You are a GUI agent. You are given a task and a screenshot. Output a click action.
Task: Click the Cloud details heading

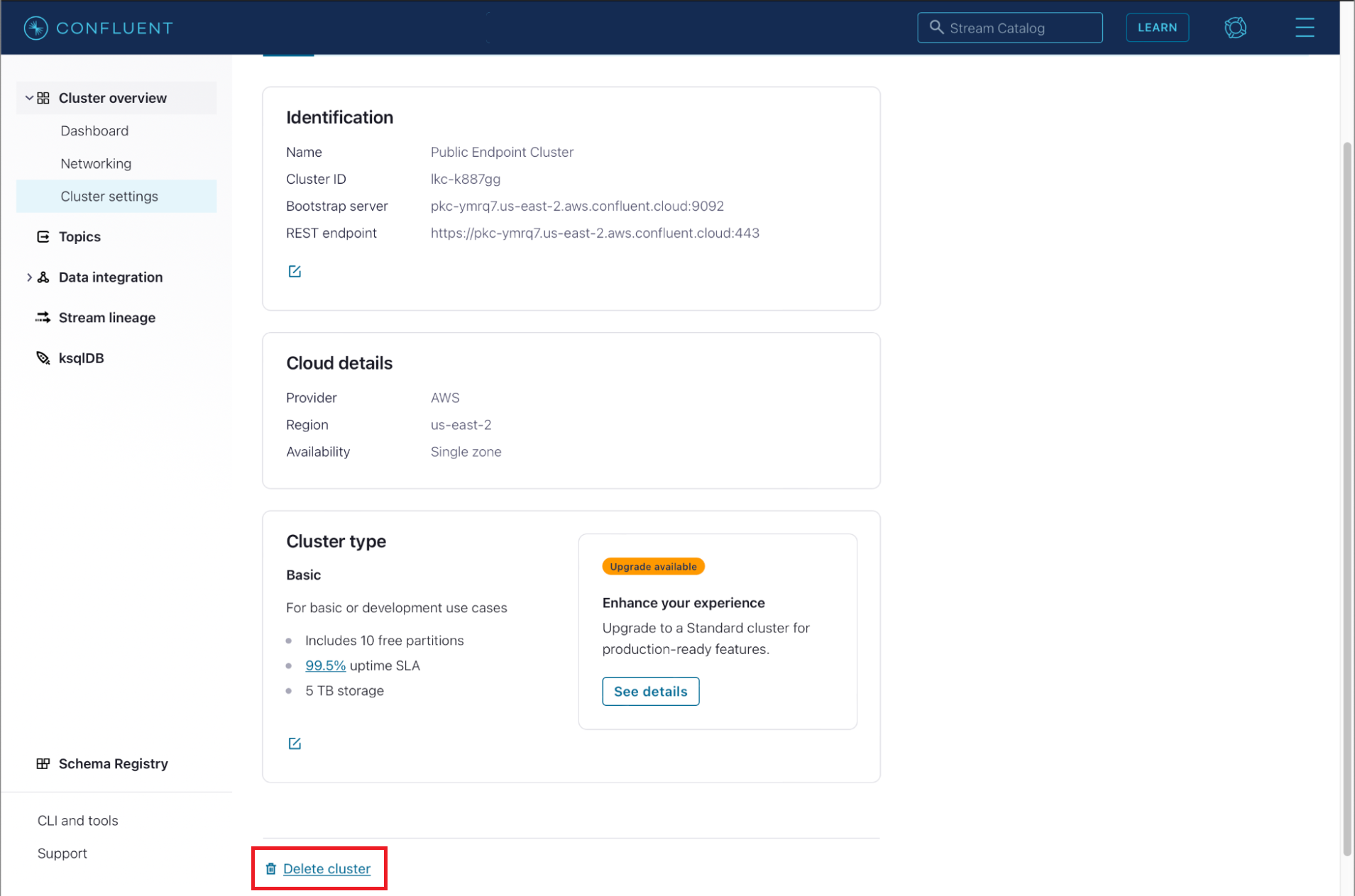coord(339,363)
